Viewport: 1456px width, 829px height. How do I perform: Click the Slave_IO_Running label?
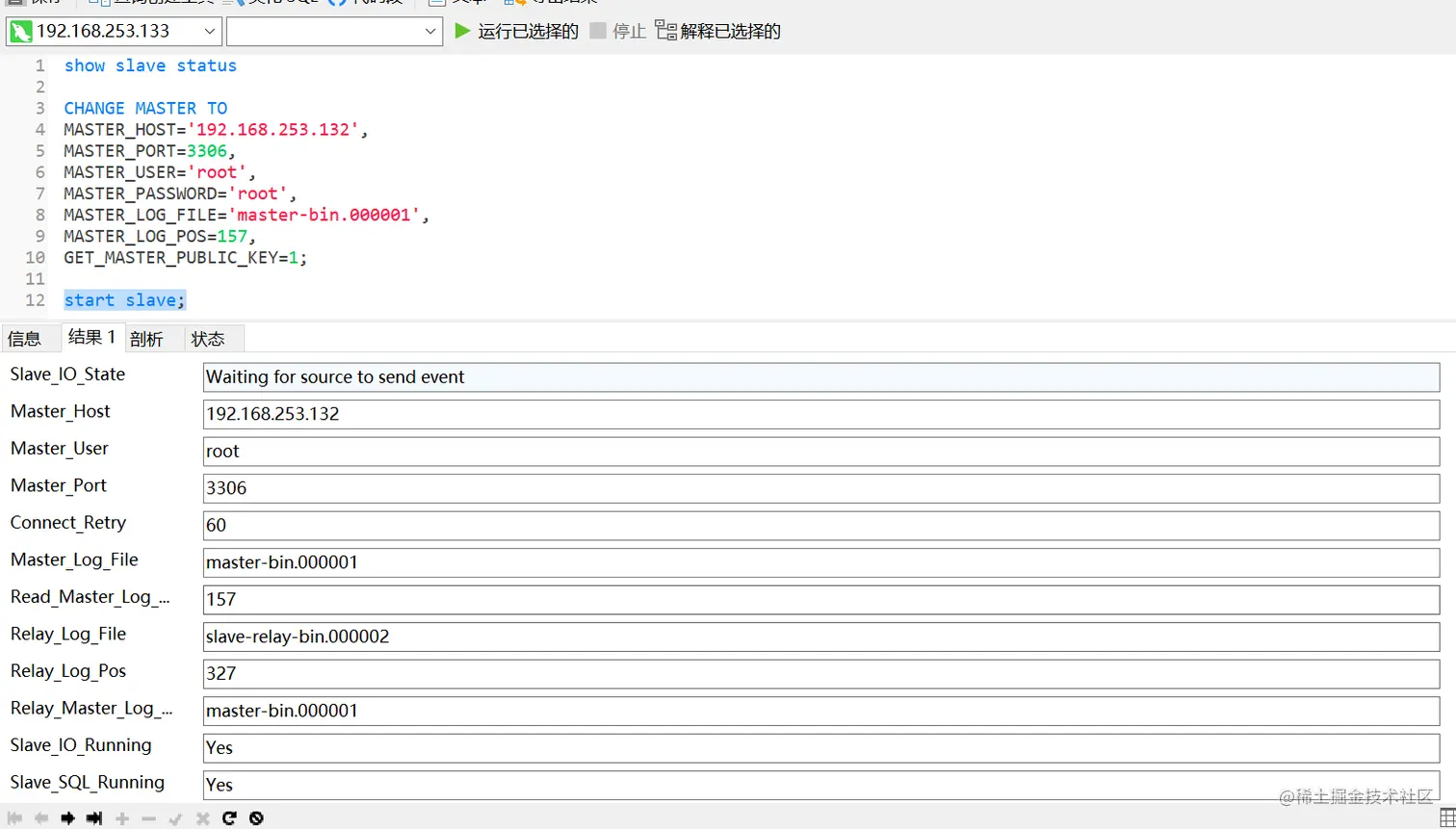81,745
